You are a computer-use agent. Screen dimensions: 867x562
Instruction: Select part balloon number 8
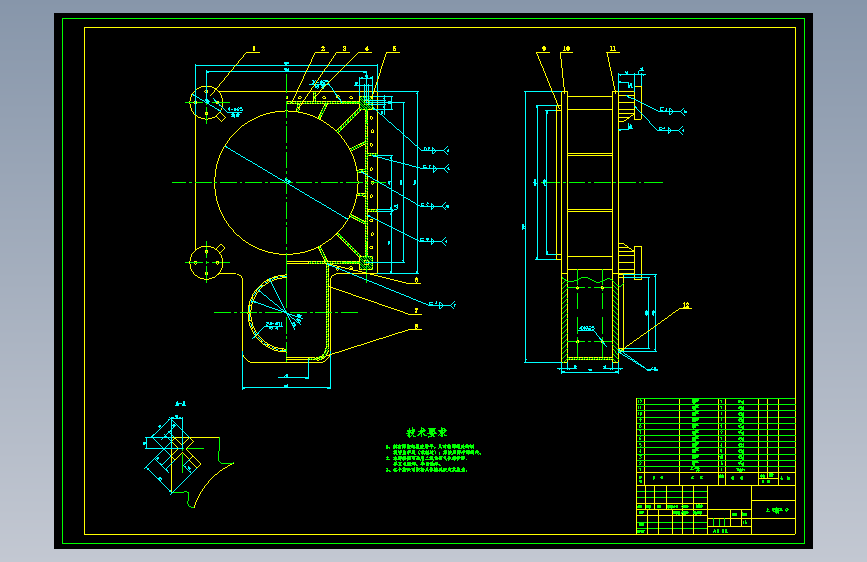[416, 326]
